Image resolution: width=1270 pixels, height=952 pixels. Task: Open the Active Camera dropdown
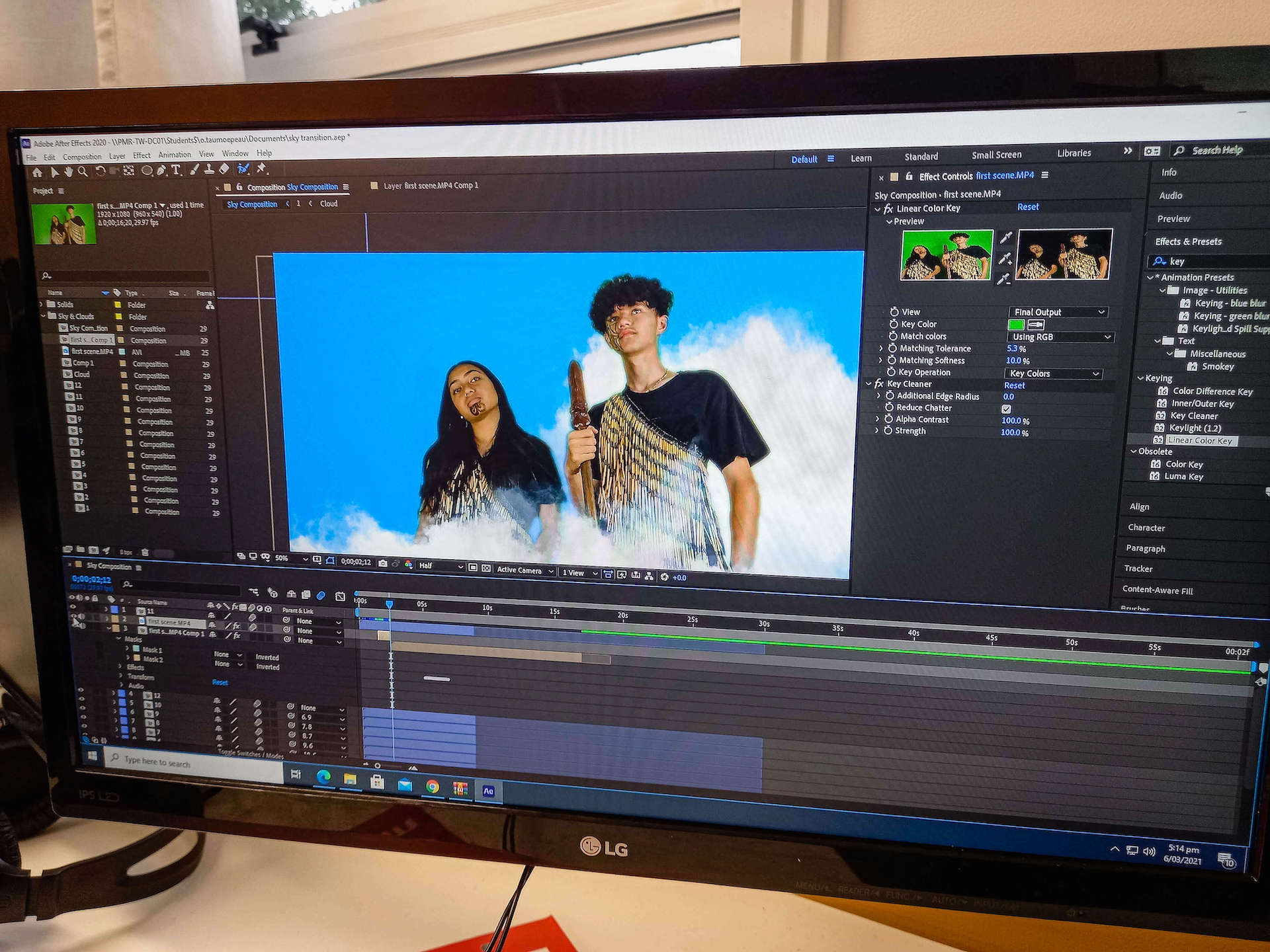point(525,570)
